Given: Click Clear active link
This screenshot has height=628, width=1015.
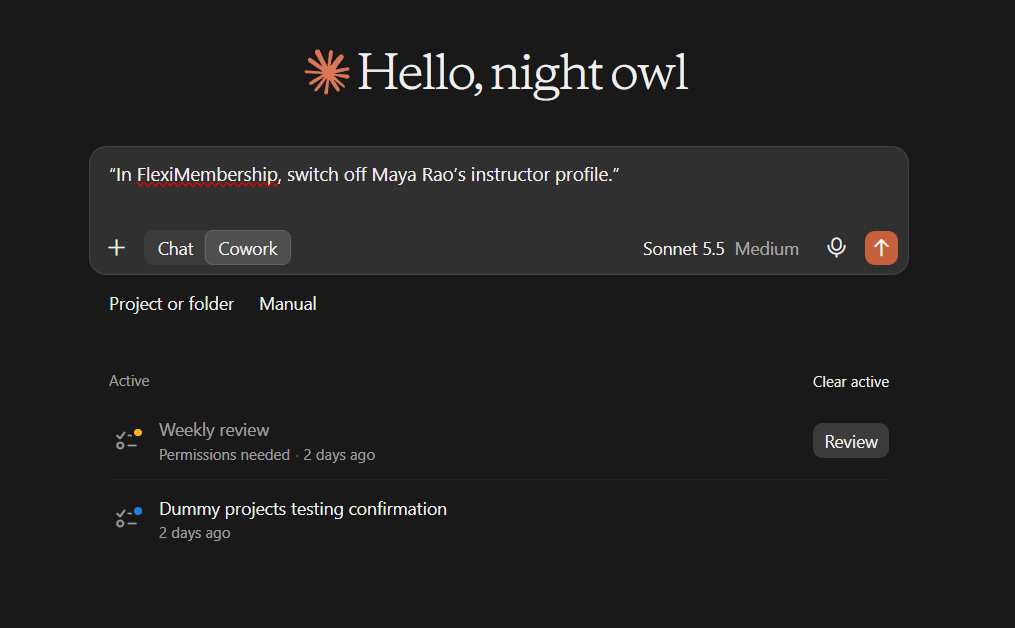Looking at the screenshot, I should [x=851, y=382].
